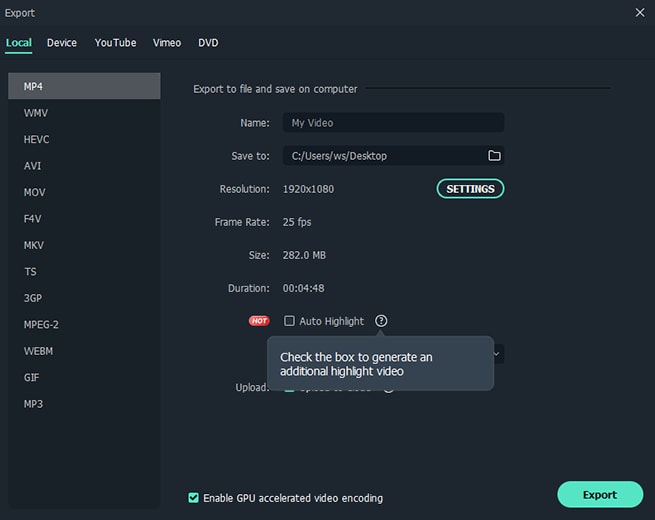Open the Vimeo export tab
This screenshot has height=520, width=655.
167,43
